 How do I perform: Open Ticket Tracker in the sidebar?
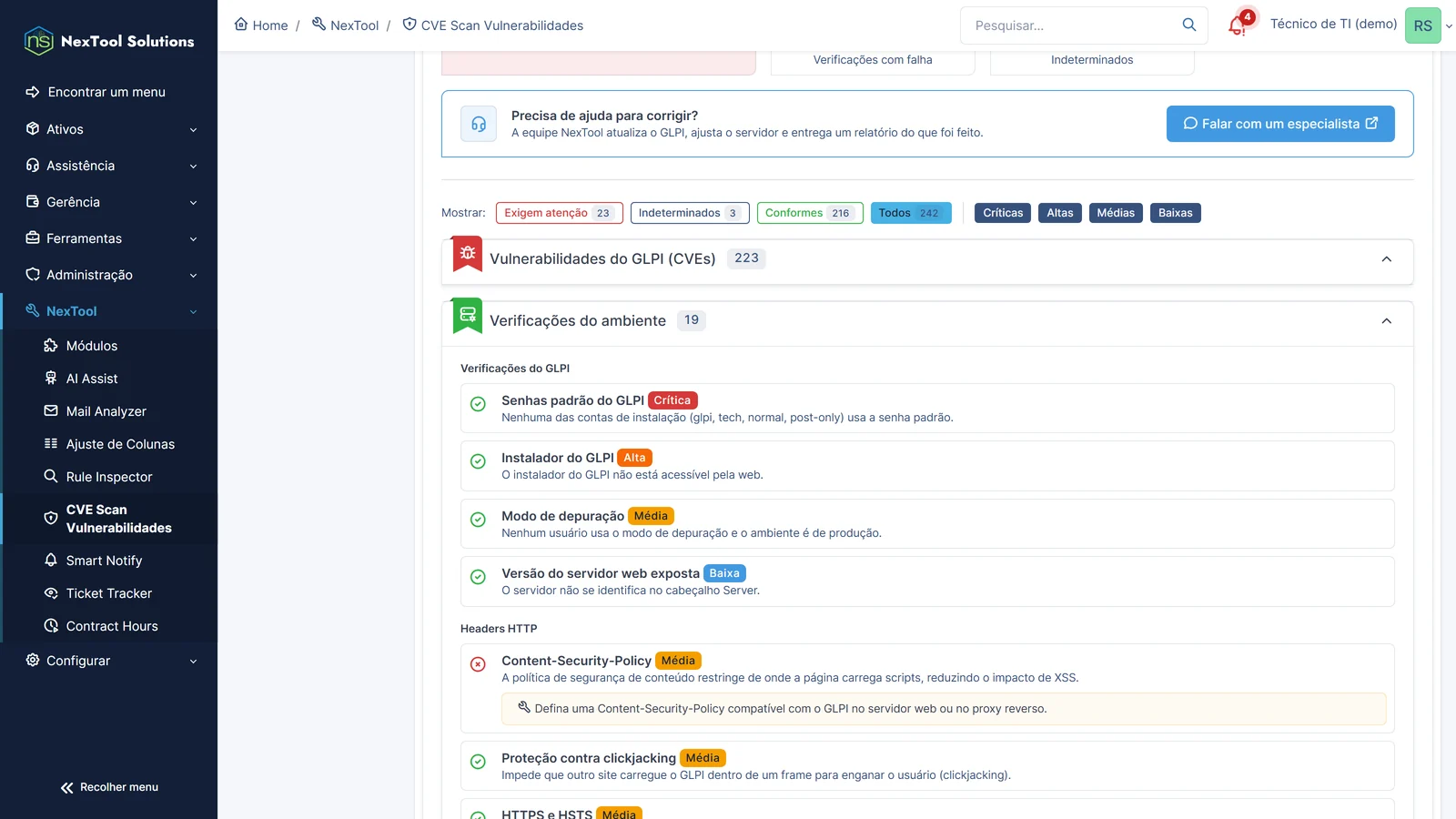click(x=109, y=593)
